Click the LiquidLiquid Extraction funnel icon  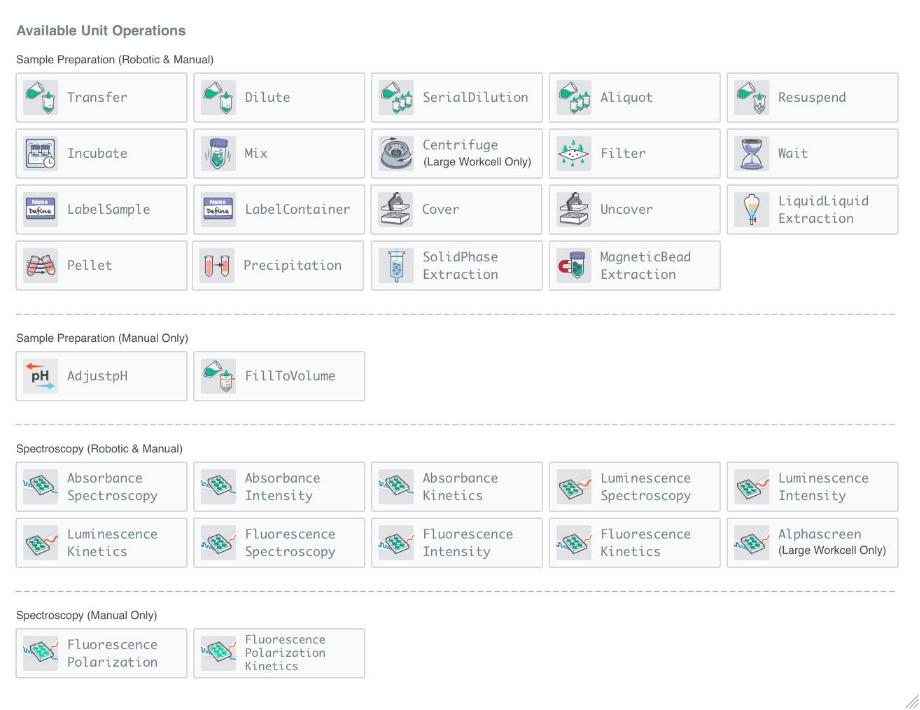pyautogui.click(x=751, y=210)
